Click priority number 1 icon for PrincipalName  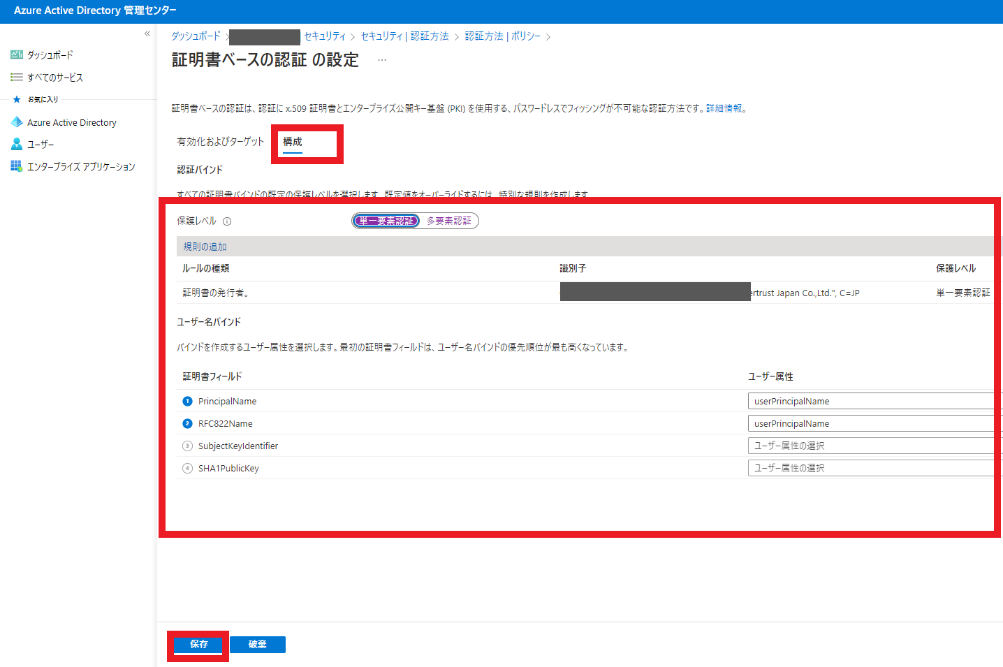[x=187, y=401]
